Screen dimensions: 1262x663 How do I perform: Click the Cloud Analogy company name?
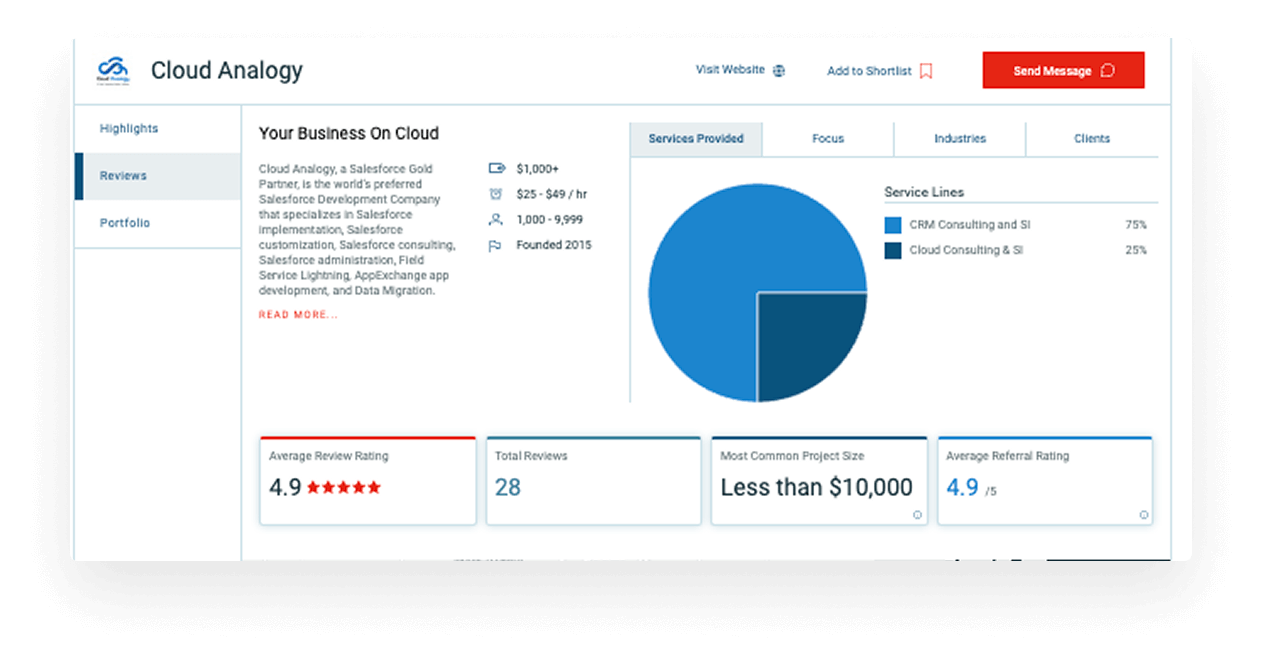[x=227, y=71]
